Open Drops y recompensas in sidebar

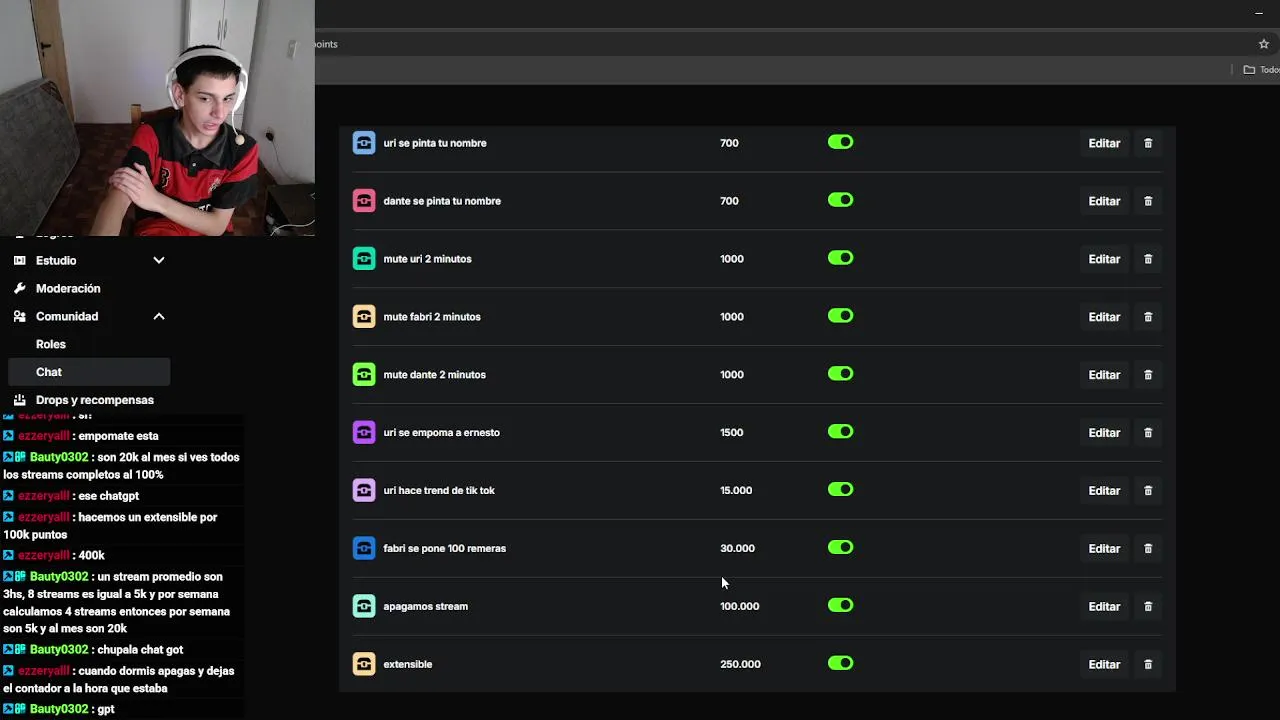click(94, 400)
